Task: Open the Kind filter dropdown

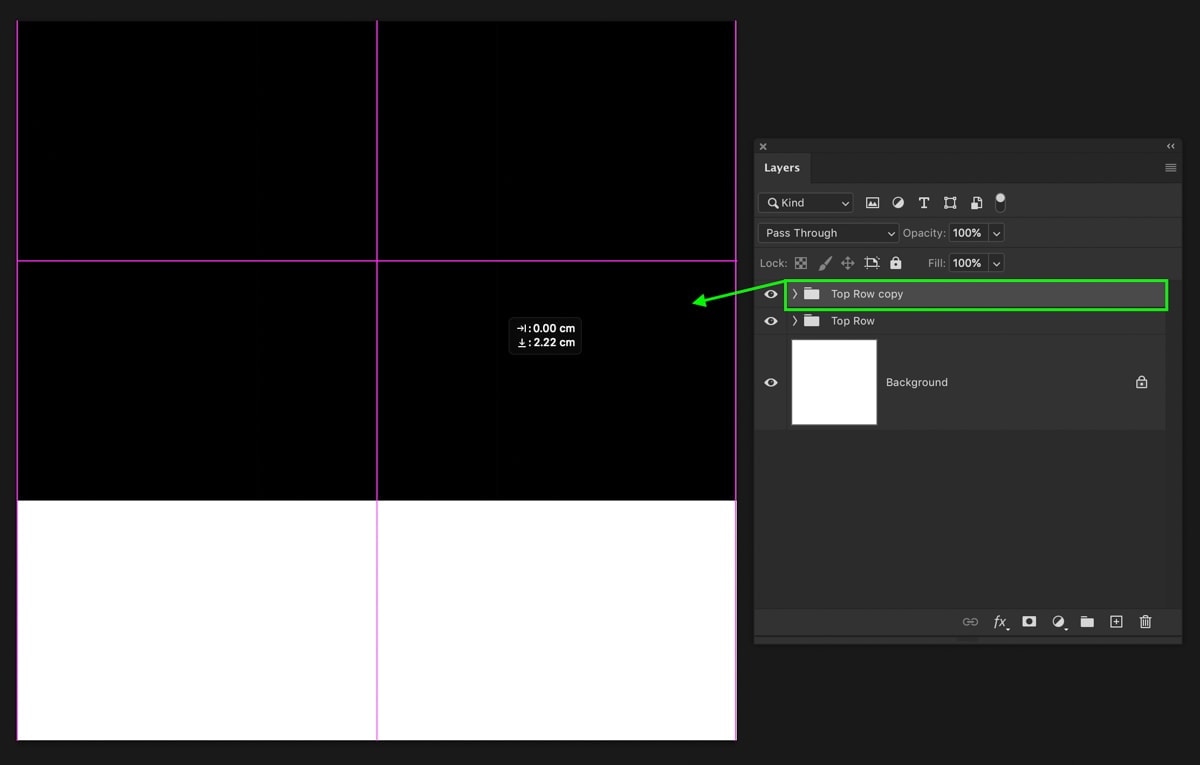Action: click(x=805, y=203)
